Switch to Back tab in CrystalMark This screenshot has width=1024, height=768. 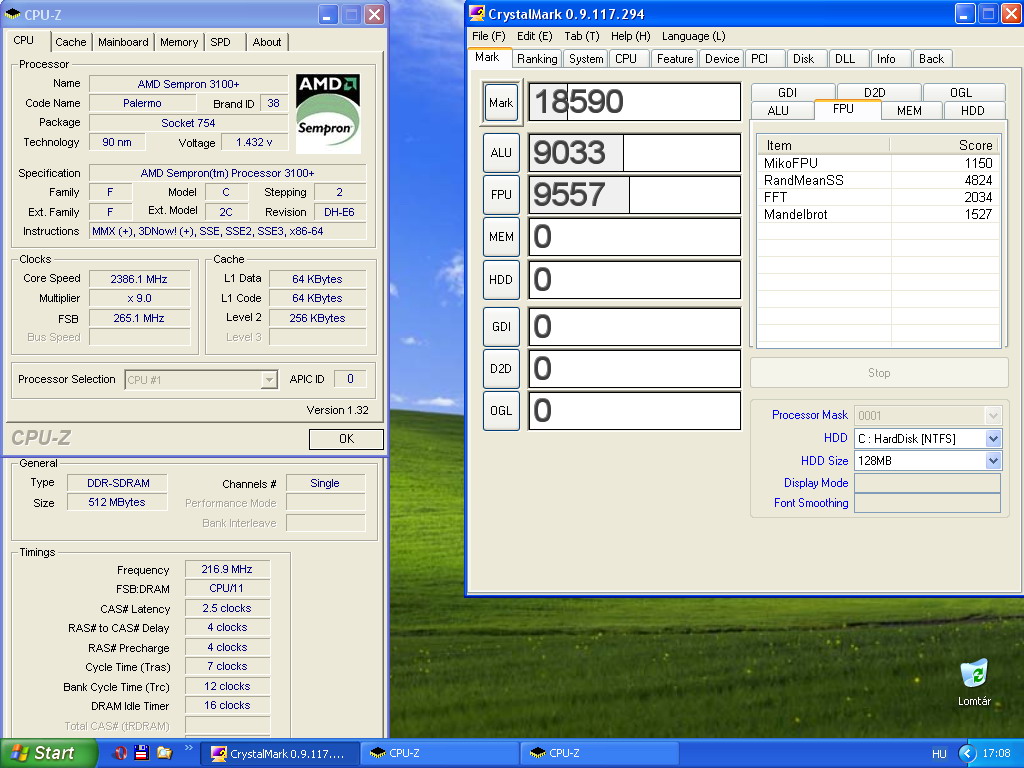(x=931, y=59)
